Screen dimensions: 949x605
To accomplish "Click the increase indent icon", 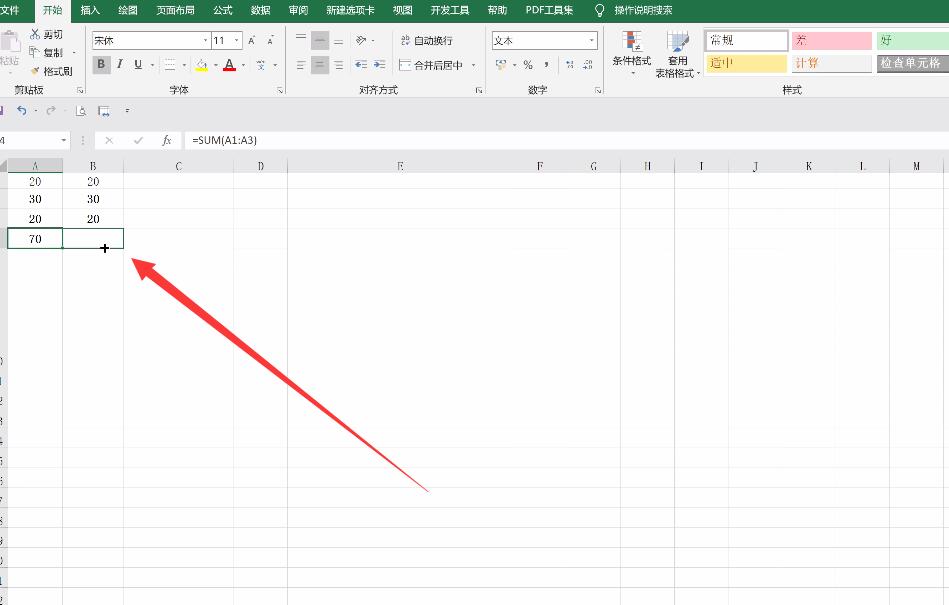I will [379, 65].
